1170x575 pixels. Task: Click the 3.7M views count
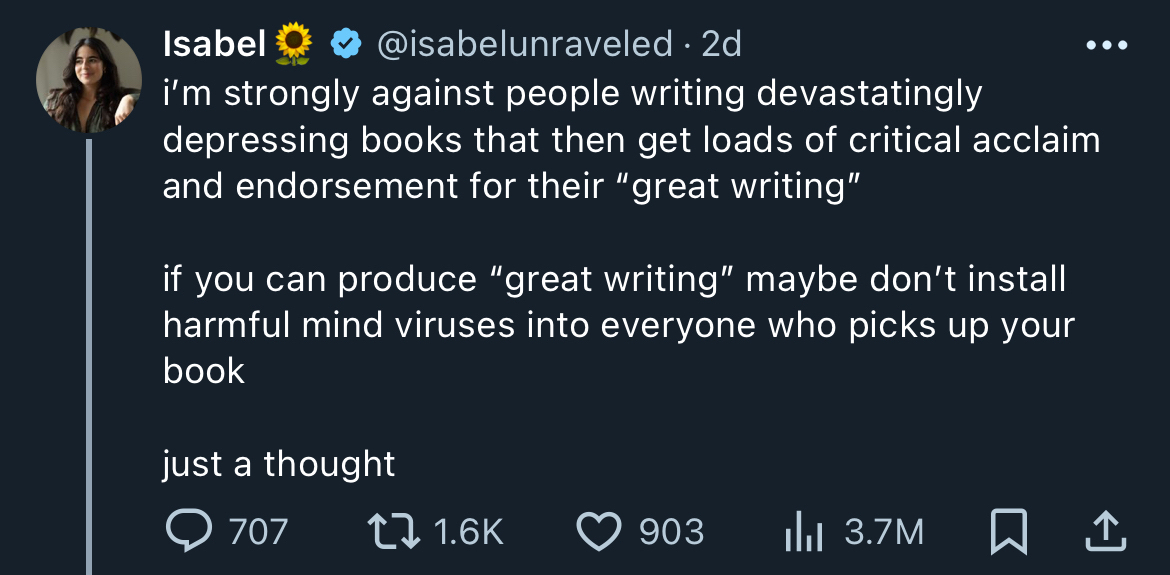pyautogui.click(x=884, y=531)
